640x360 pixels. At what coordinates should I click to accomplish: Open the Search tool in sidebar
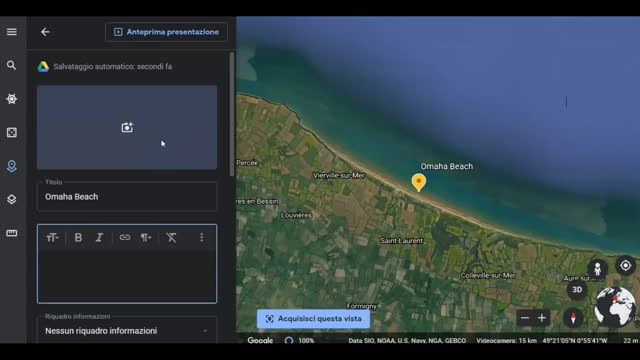click(11, 65)
